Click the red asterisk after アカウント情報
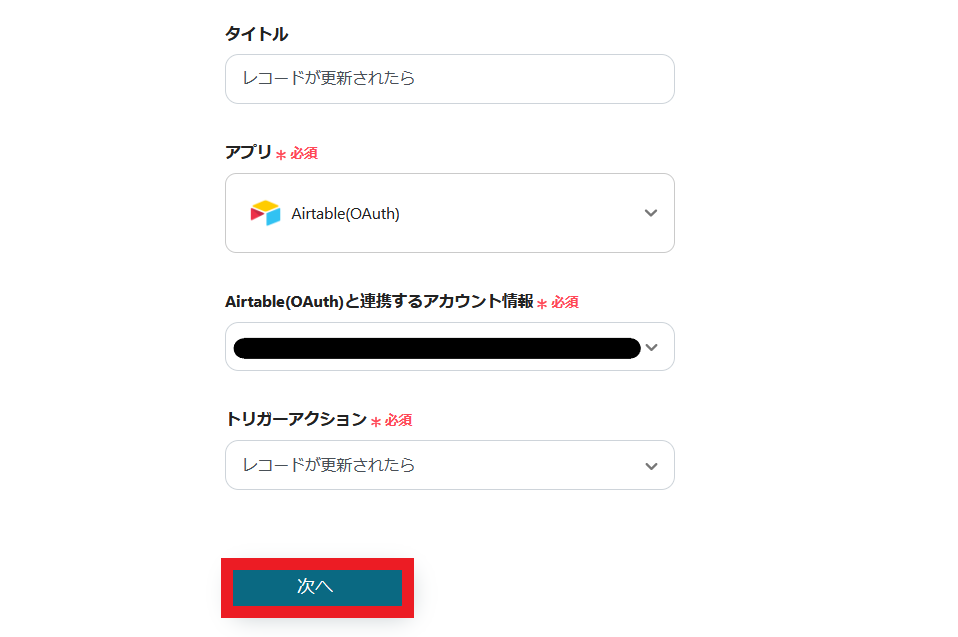This screenshot has height=637, width=958. (x=542, y=303)
